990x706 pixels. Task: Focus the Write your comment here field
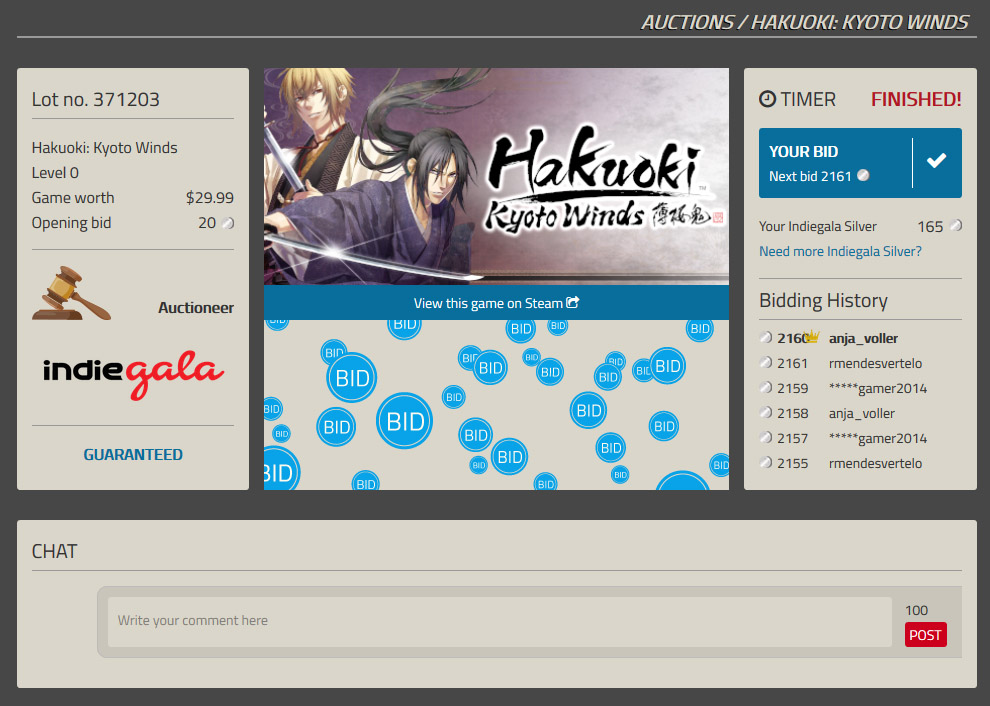coord(499,622)
